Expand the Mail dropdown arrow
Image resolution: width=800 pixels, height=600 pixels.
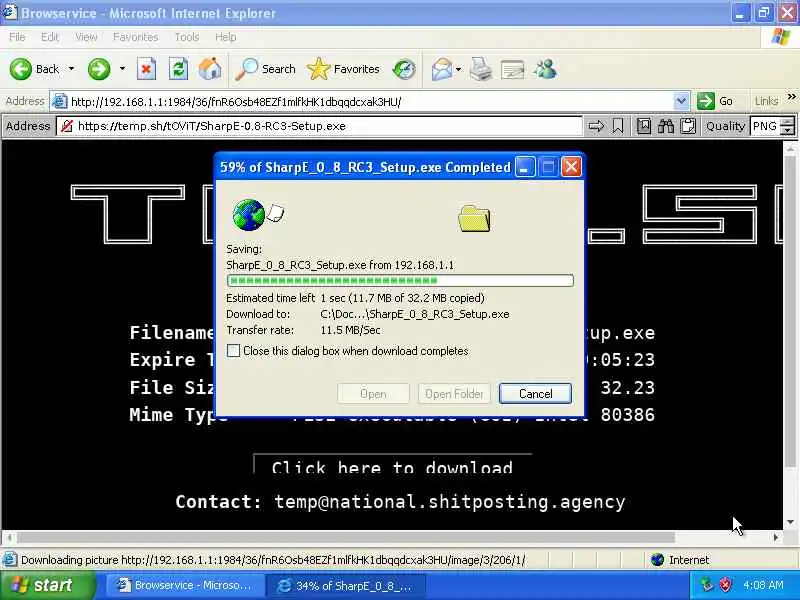click(458, 69)
